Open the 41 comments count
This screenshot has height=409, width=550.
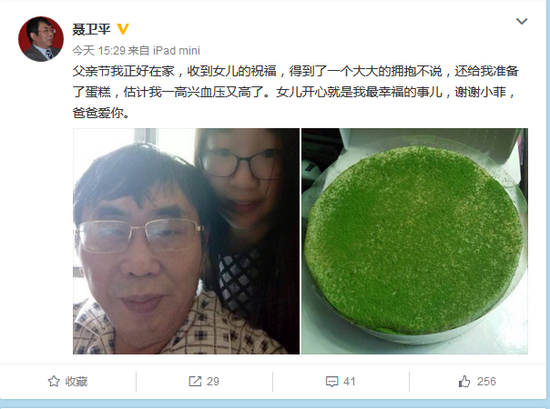click(x=349, y=382)
